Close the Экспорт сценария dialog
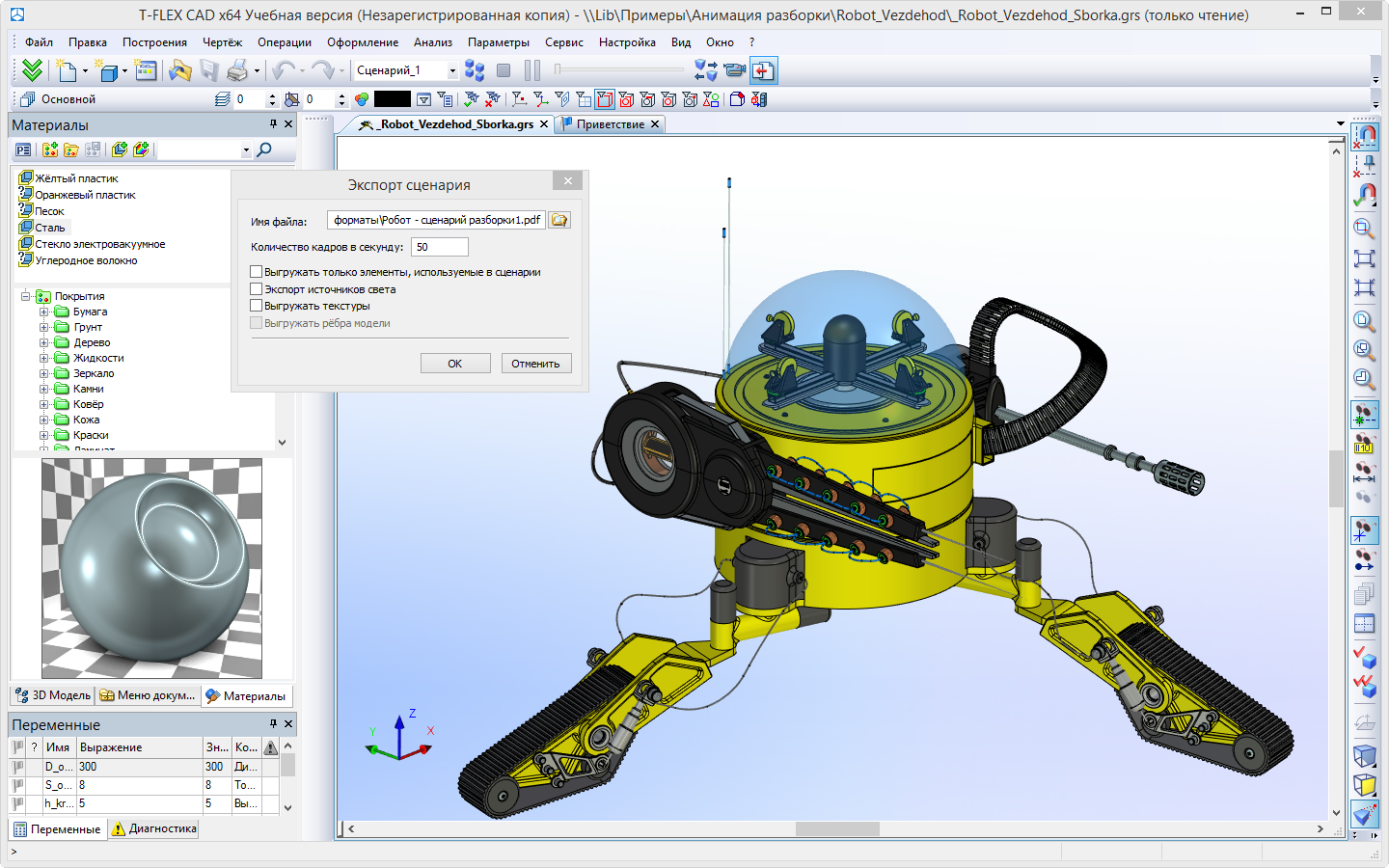This screenshot has width=1389, height=868. (x=568, y=181)
